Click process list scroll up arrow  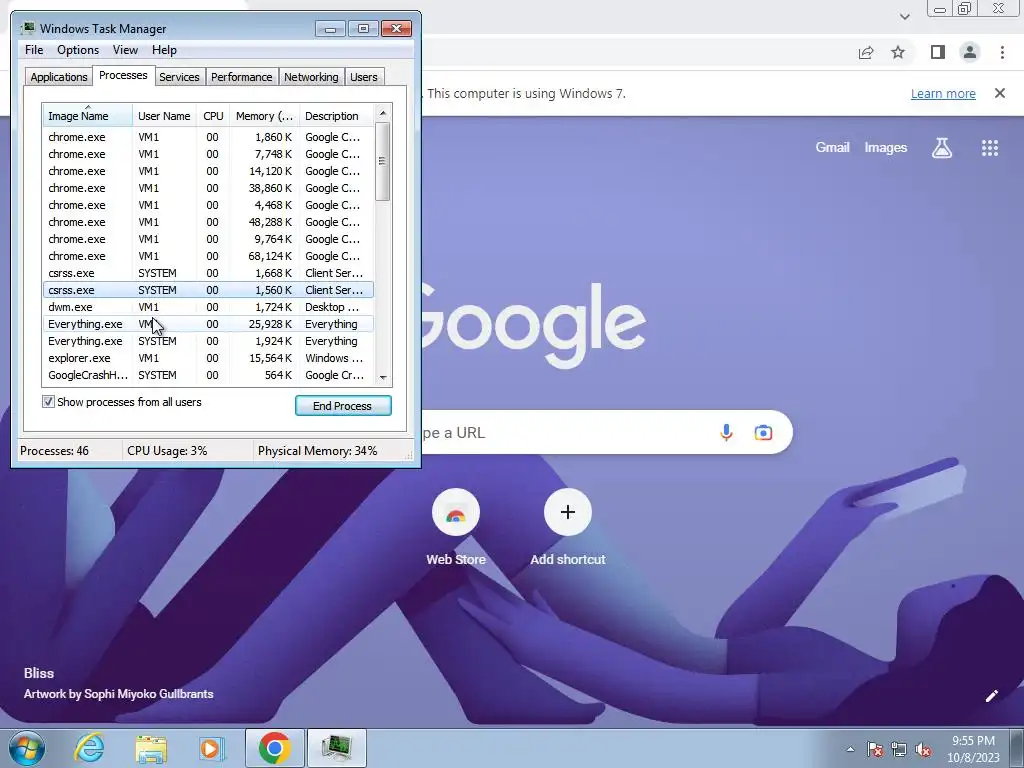point(383,113)
